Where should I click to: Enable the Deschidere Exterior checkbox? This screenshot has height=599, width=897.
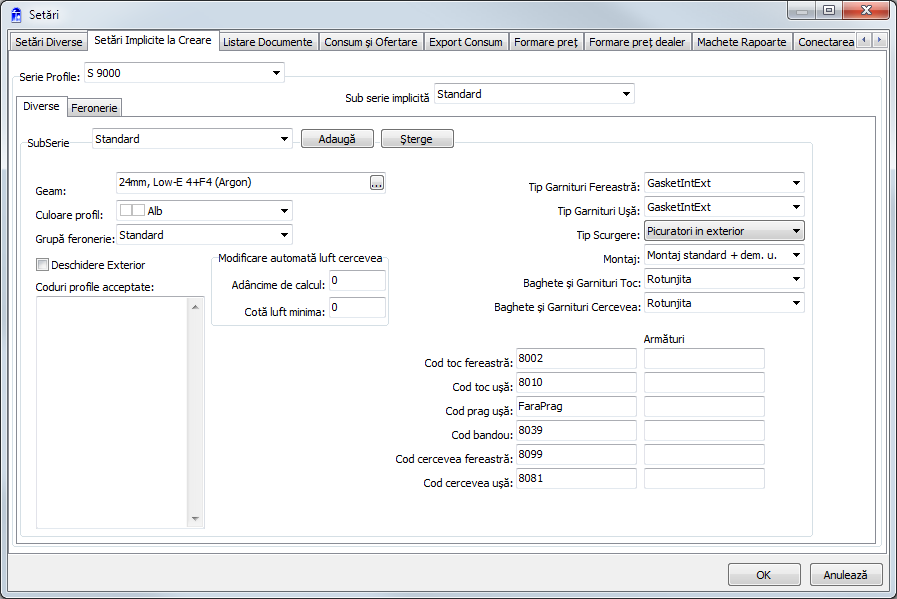[x=42, y=265]
